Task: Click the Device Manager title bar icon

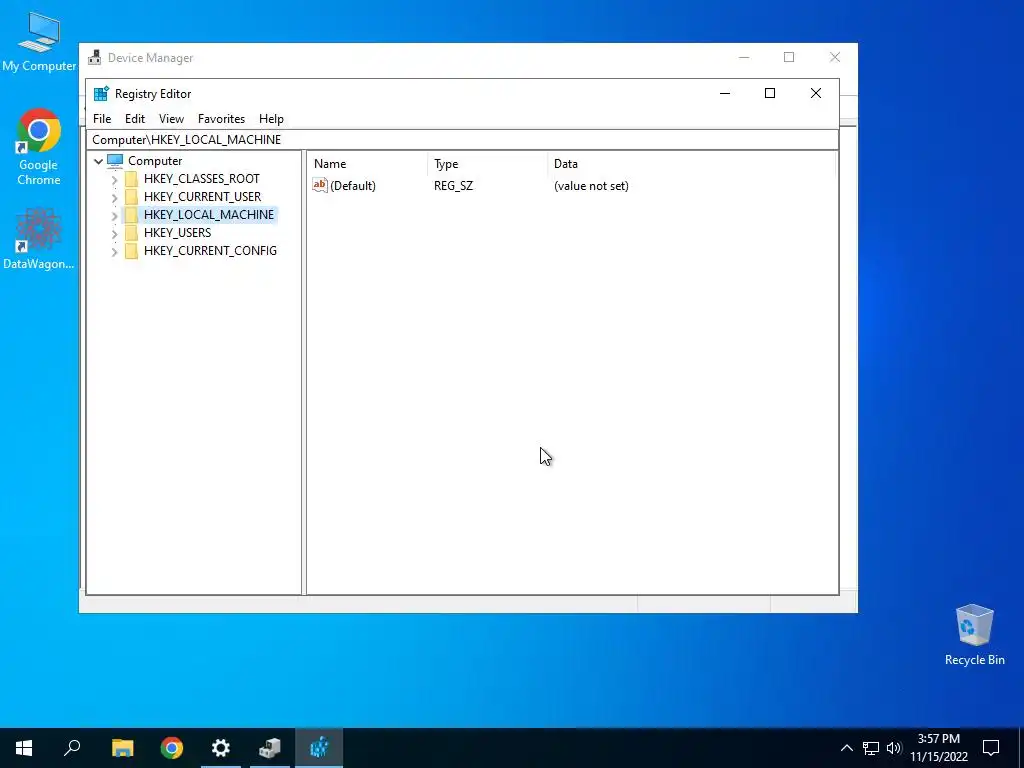Action: [95, 57]
